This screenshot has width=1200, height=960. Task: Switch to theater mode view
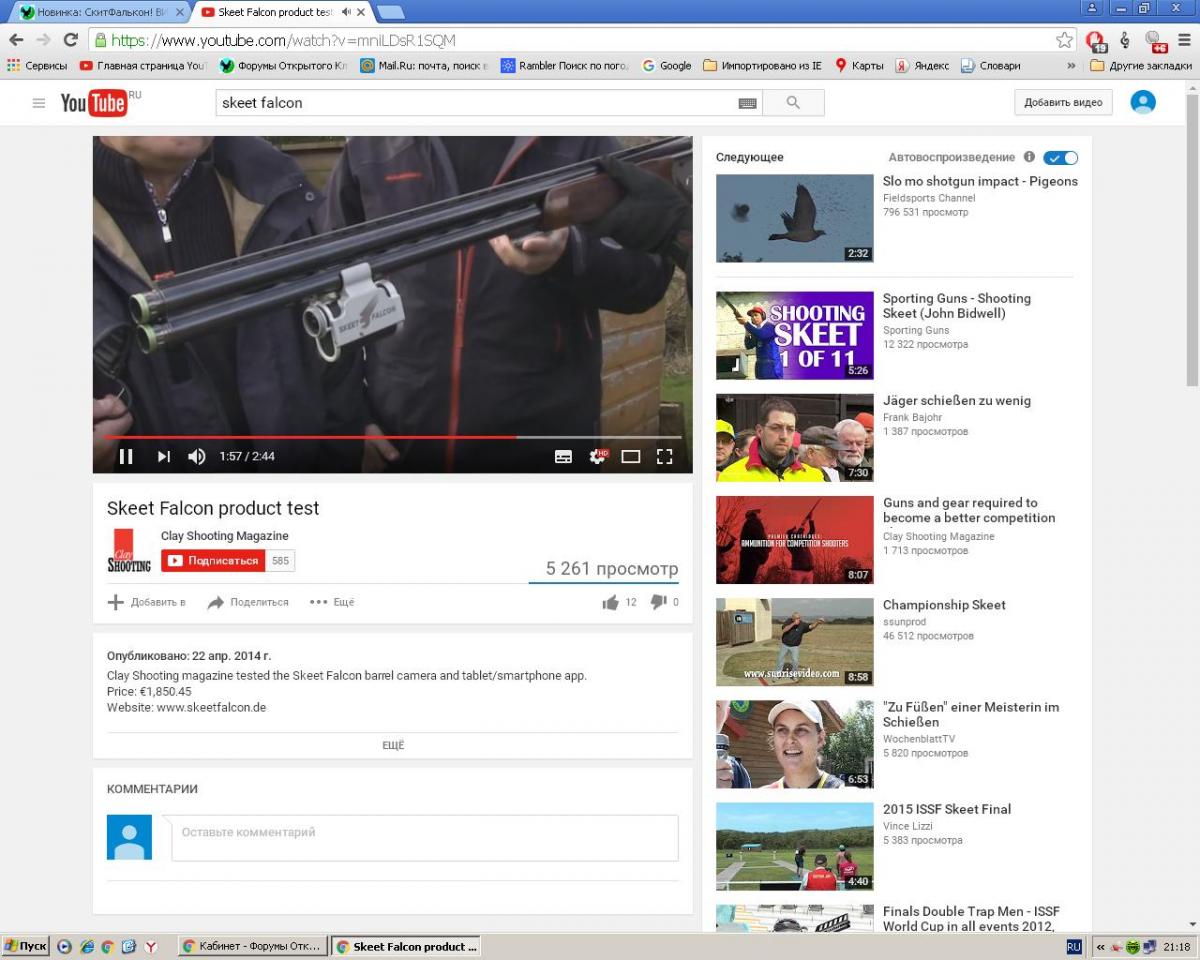pyautogui.click(x=630, y=457)
